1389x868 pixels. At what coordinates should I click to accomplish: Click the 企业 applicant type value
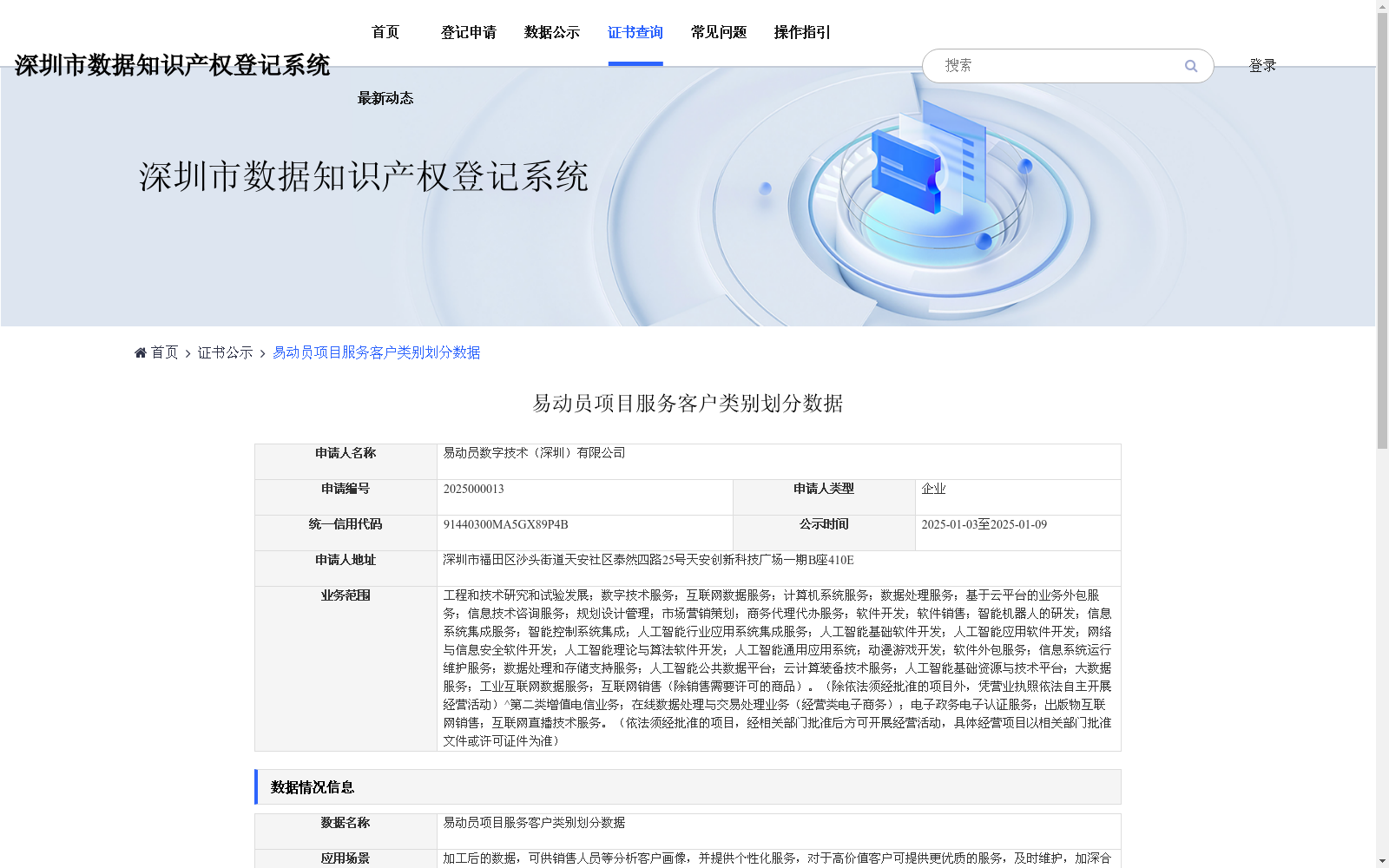coord(933,490)
